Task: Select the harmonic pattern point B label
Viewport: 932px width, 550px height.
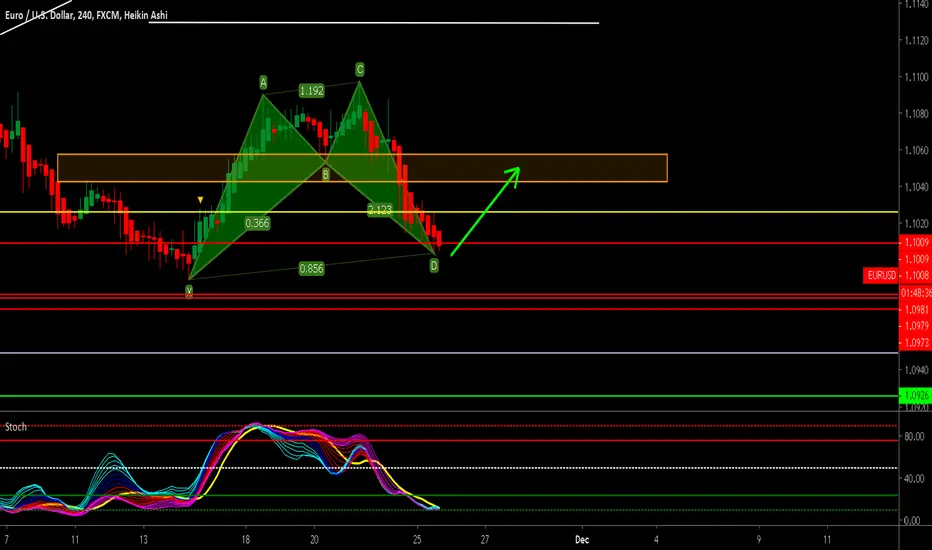Action: pos(326,175)
